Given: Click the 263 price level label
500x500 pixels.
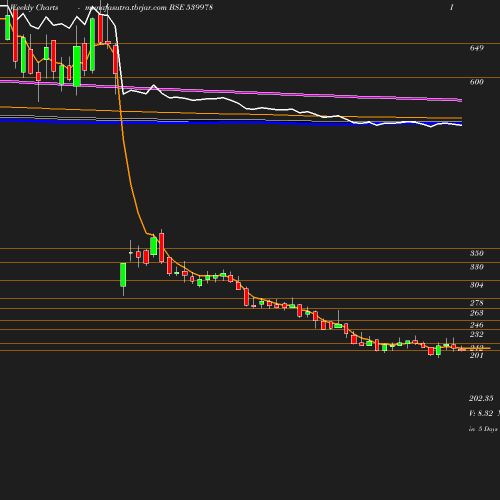Looking at the screenshot, I should click(477, 313).
